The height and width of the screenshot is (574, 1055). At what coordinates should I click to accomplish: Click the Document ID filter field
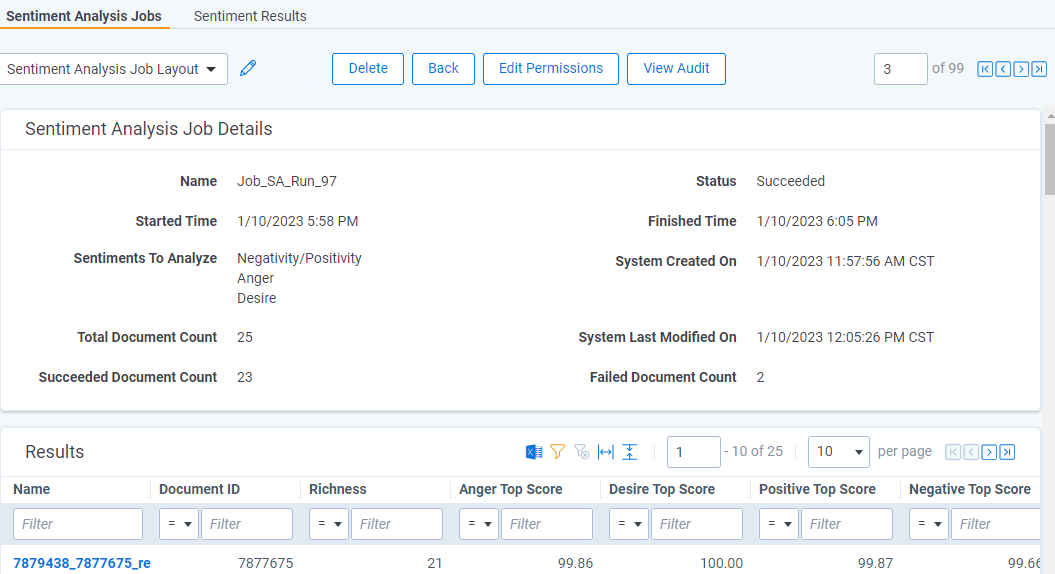click(247, 524)
